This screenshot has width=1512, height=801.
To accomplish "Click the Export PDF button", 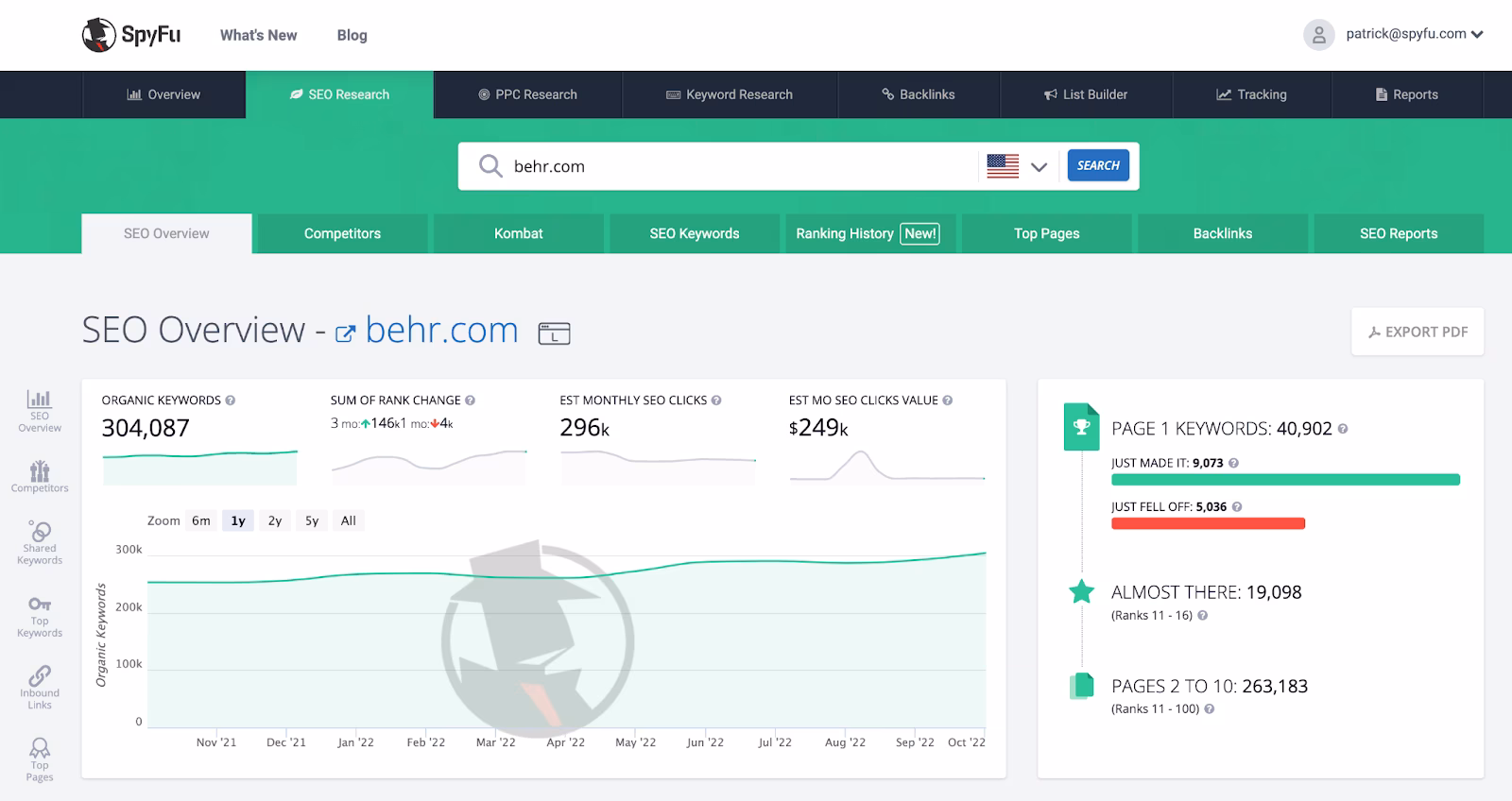I will (1417, 332).
